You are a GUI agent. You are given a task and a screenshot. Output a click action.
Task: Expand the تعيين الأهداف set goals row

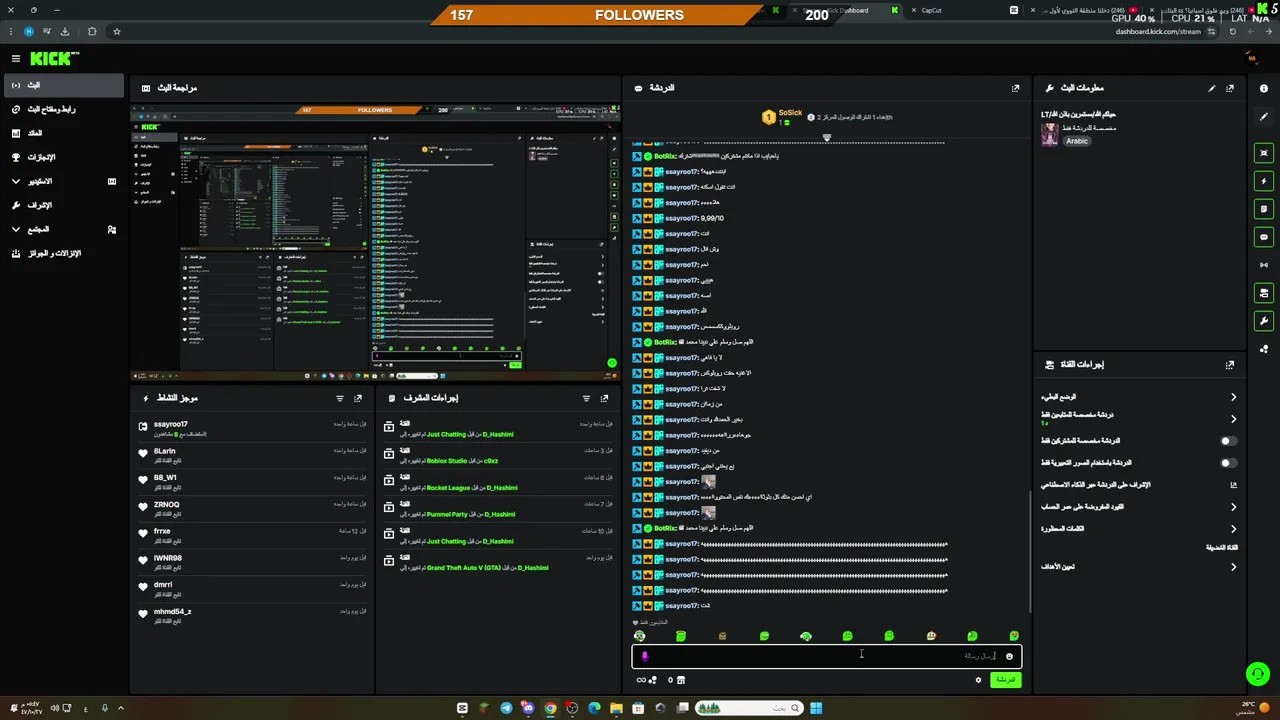click(1138, 567)
